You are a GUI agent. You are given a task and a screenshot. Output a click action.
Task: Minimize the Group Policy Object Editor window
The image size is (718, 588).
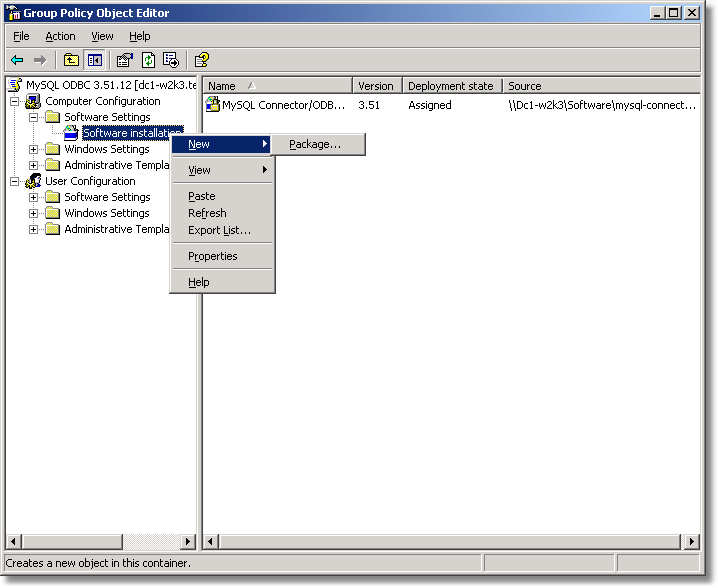pos(657,13)
